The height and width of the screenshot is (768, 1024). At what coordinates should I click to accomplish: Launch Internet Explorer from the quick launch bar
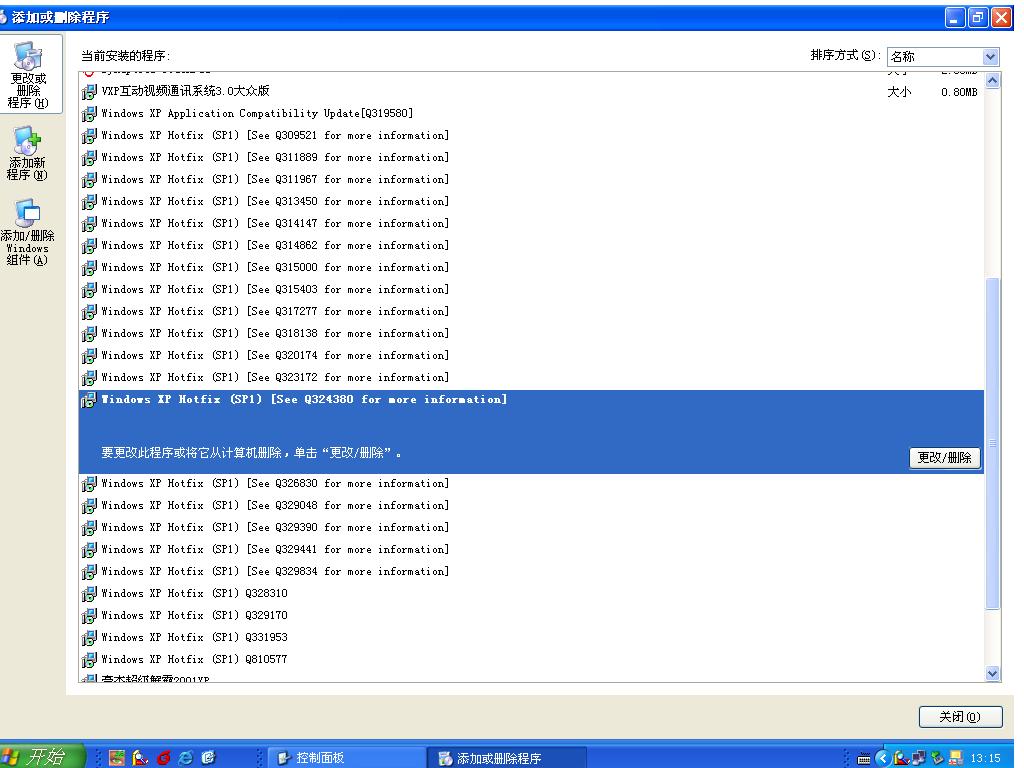pyautogui.click(x=186, y=758)
